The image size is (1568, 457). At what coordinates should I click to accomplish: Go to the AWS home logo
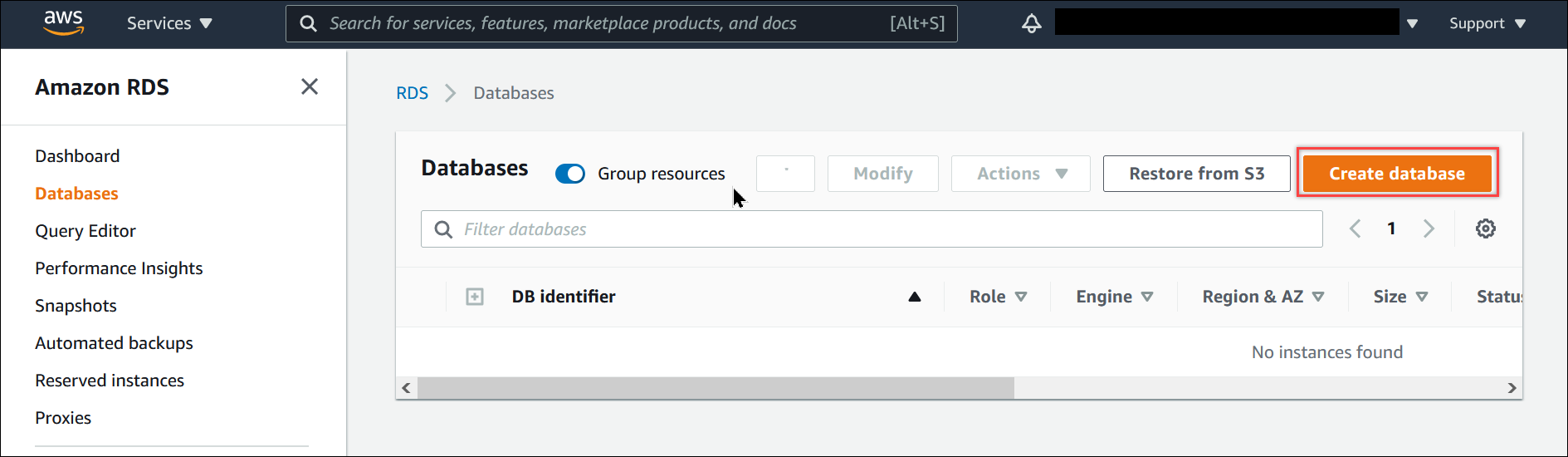point(64,22)
